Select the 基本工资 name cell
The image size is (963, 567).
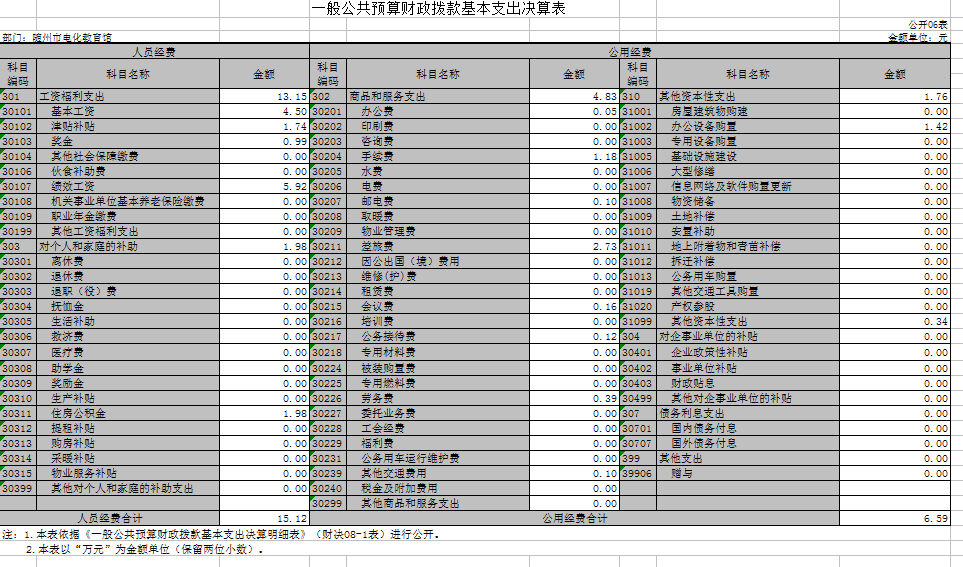(x=128, y=112)
